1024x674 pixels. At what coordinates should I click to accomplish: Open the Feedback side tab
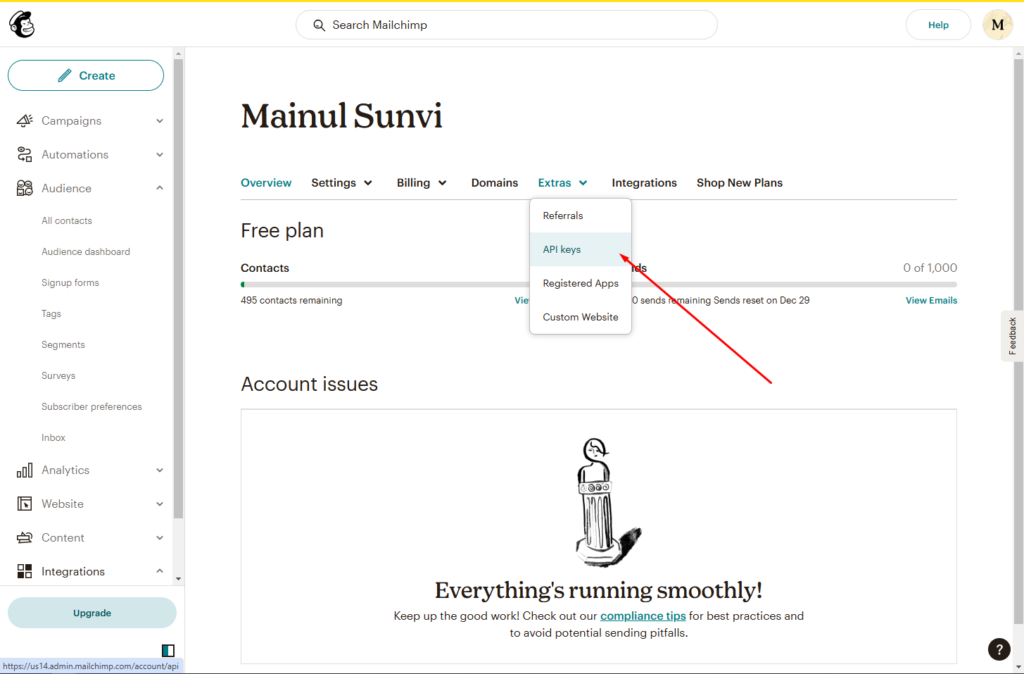click(x=1012, y=336)
